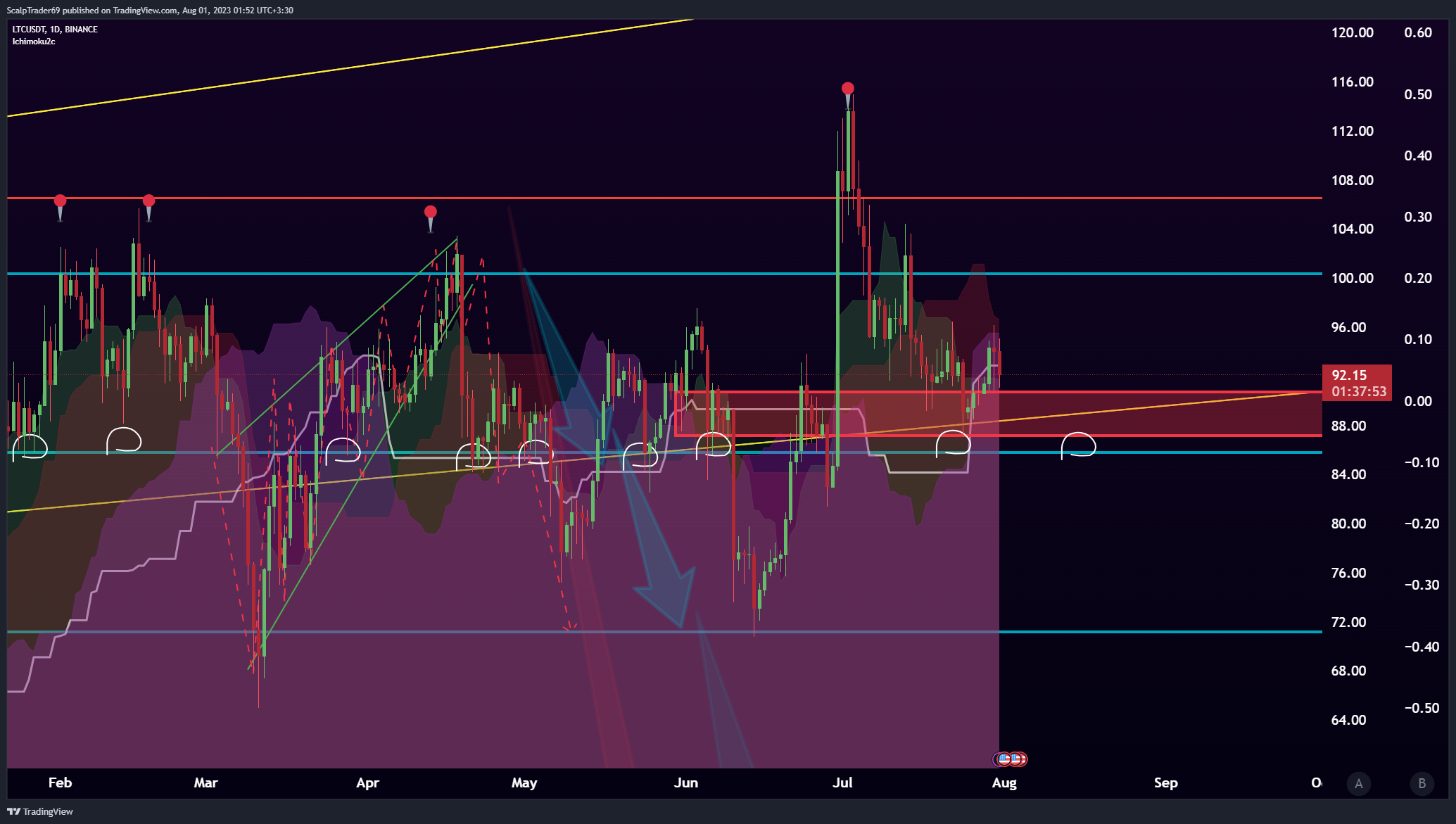1456x824 pixels.
Task: Click the 108.00 price scale label
Action: [x=1352, y=180]
